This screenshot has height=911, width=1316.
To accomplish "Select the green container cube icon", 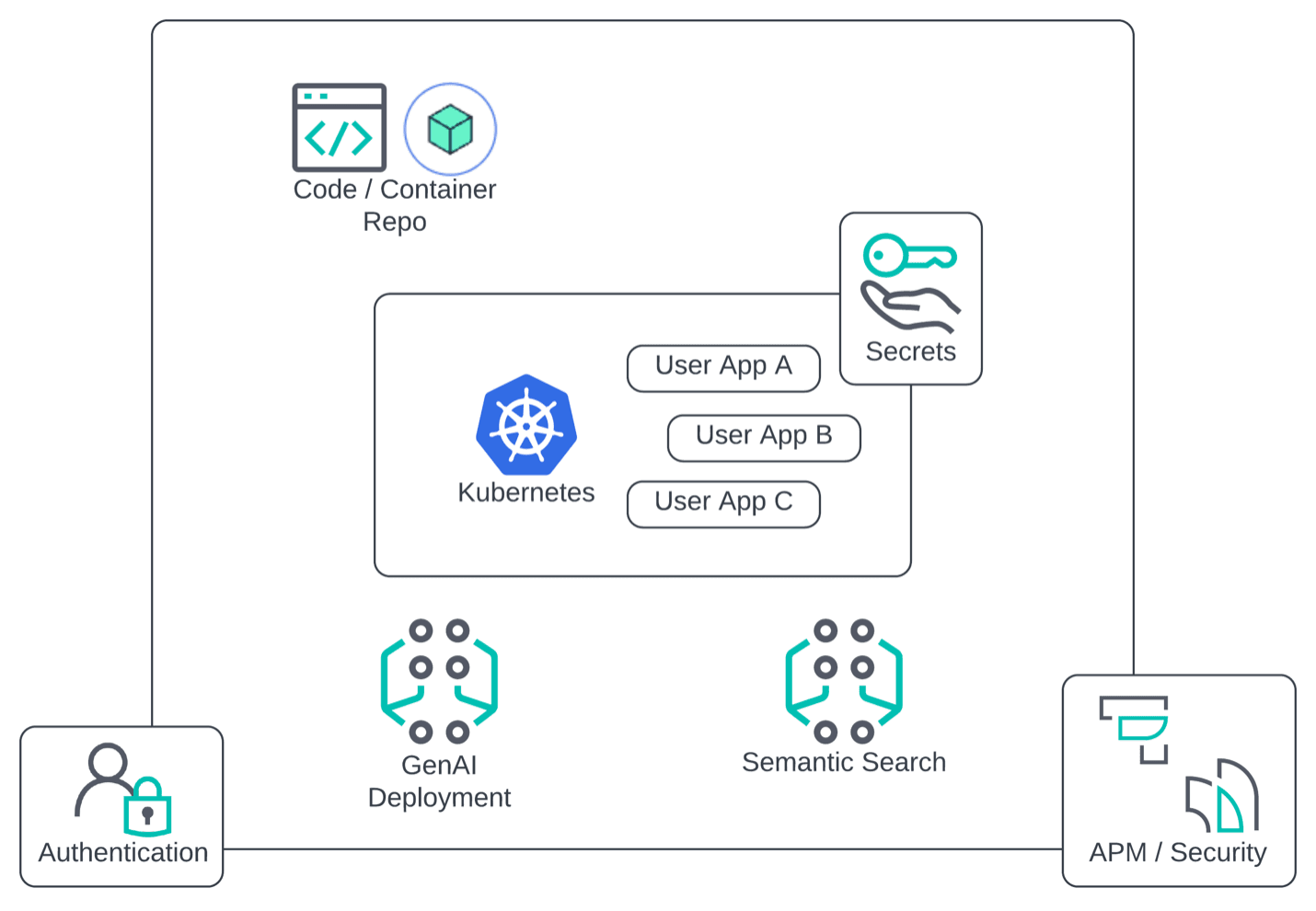I will click(x=450, y=129).
